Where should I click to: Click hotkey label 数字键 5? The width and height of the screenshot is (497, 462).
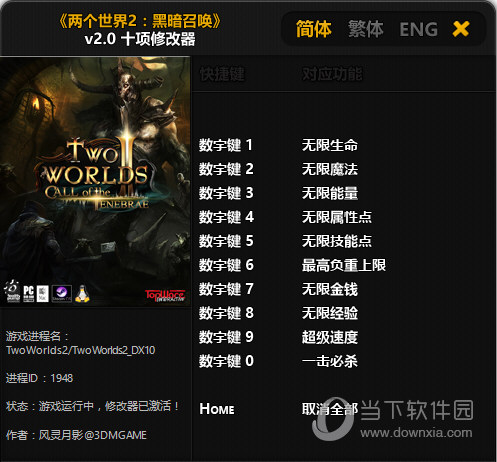226,241
